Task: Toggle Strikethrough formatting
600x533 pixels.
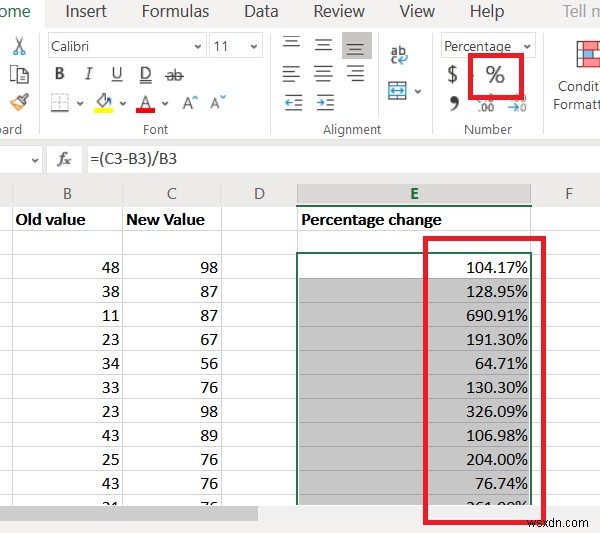Action: 174,75
